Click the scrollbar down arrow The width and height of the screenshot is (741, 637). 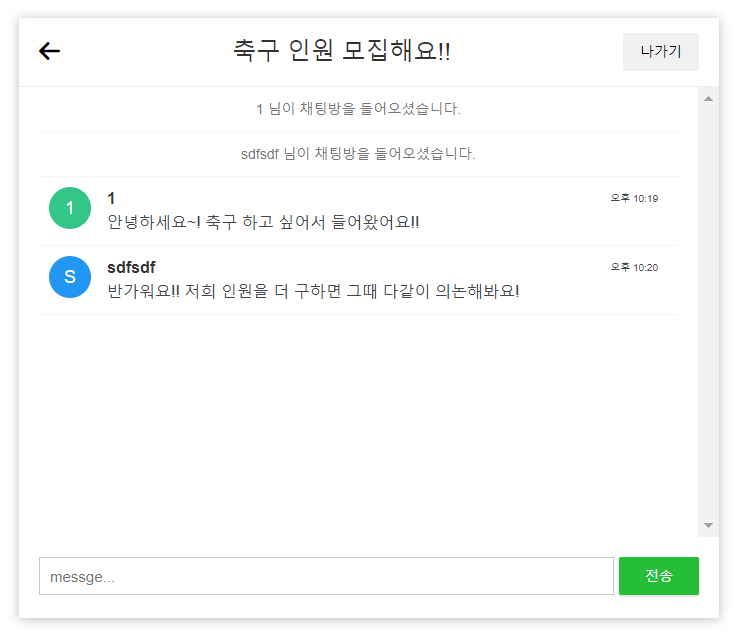click(x=708, y=525)
